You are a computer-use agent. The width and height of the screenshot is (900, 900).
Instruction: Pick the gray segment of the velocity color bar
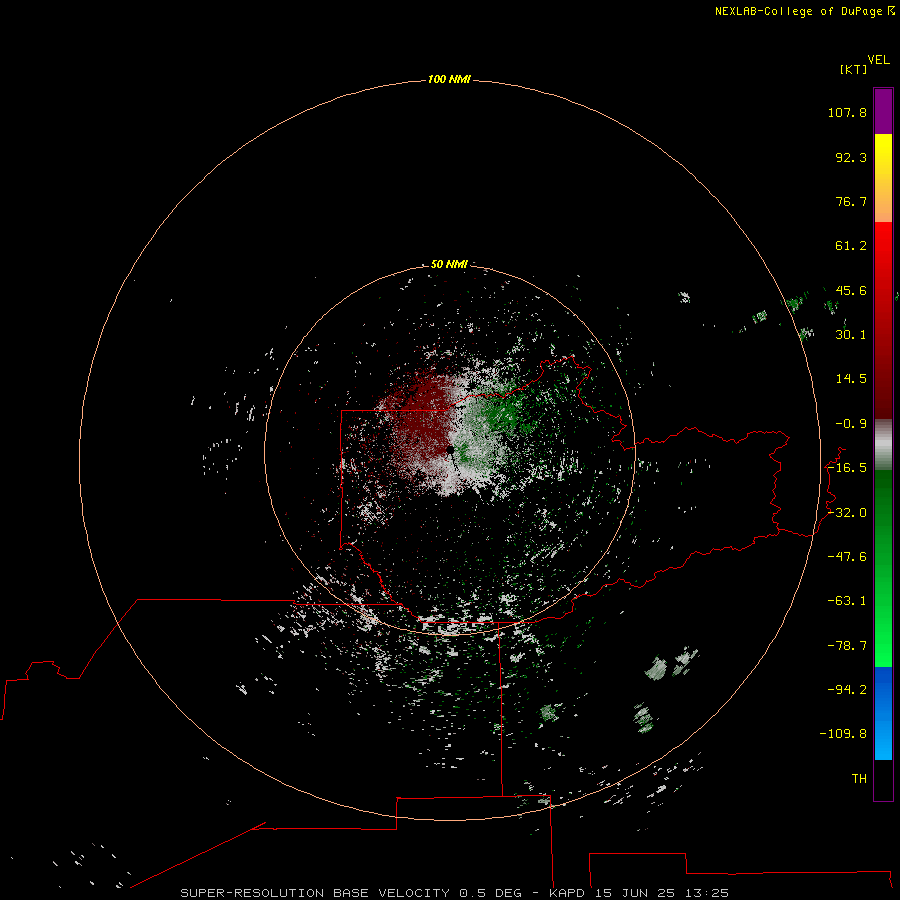pos(883,445)
